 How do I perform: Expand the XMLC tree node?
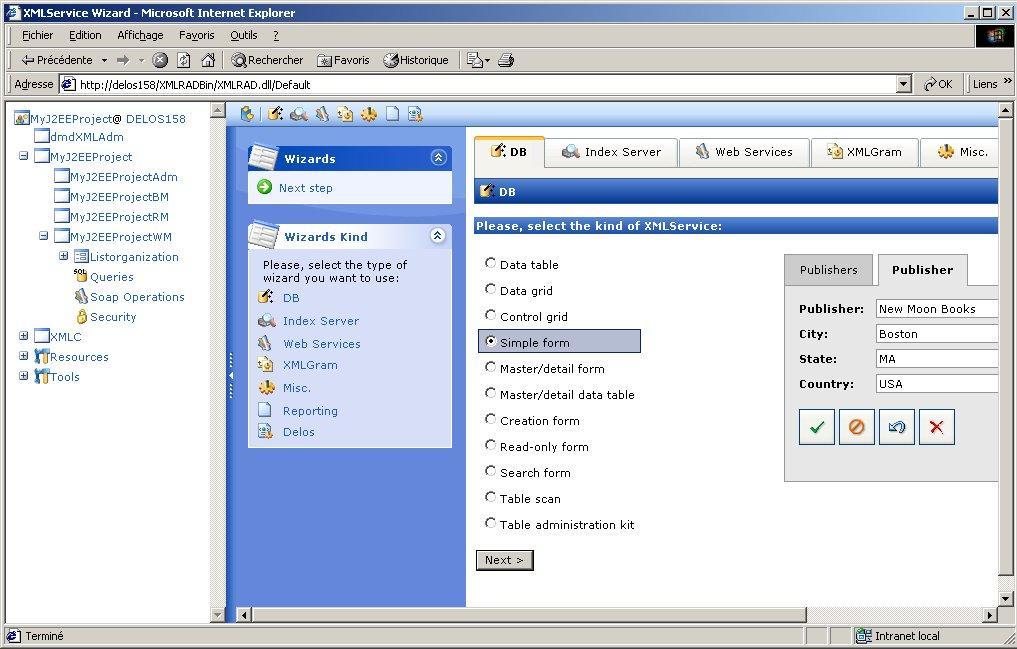click(x=23, y=337)
